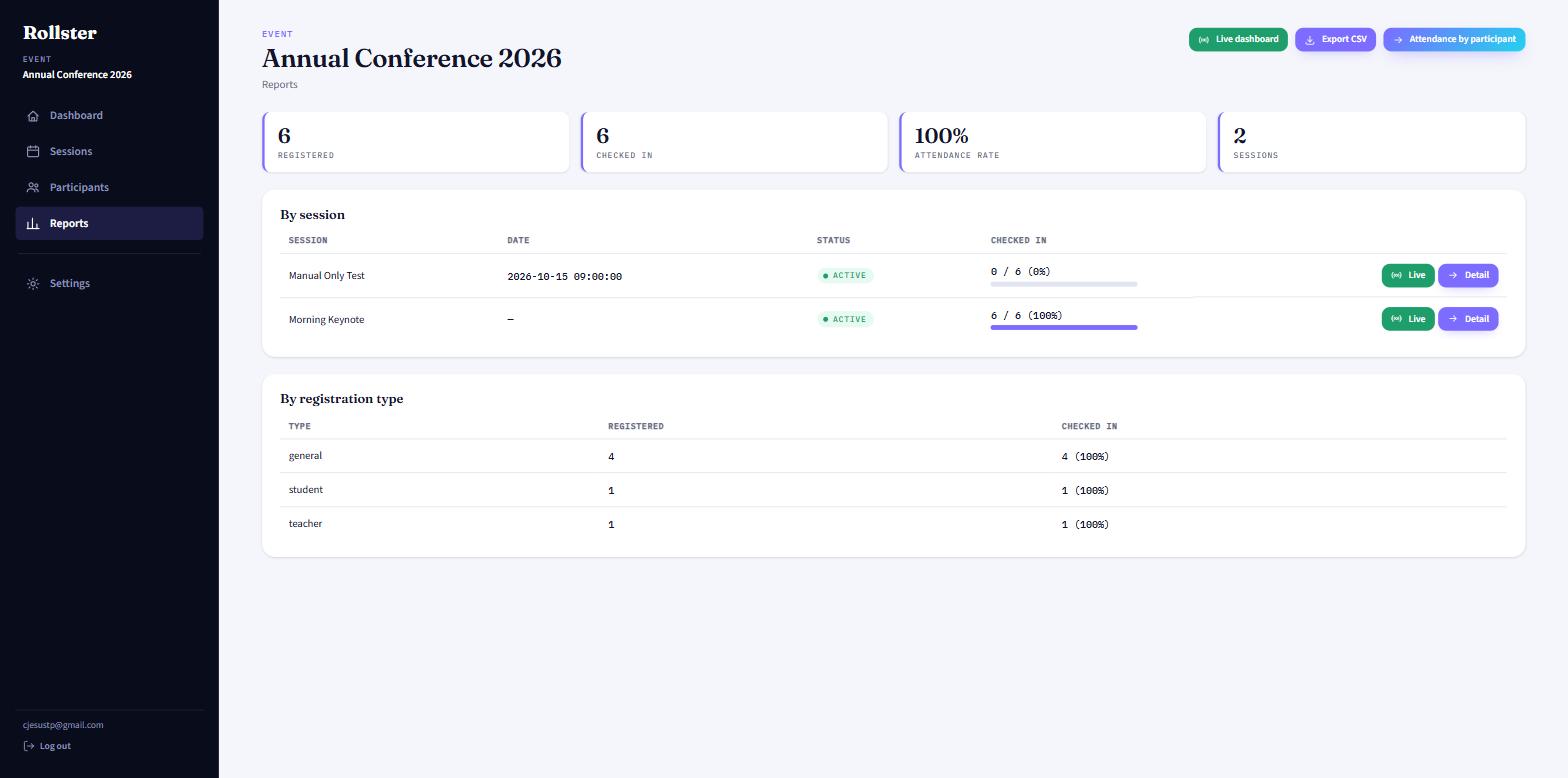Click Active status badge for Manual Only Test
Image resolution: width=1568 pixels, height=778 pixels.
[845, 275]
